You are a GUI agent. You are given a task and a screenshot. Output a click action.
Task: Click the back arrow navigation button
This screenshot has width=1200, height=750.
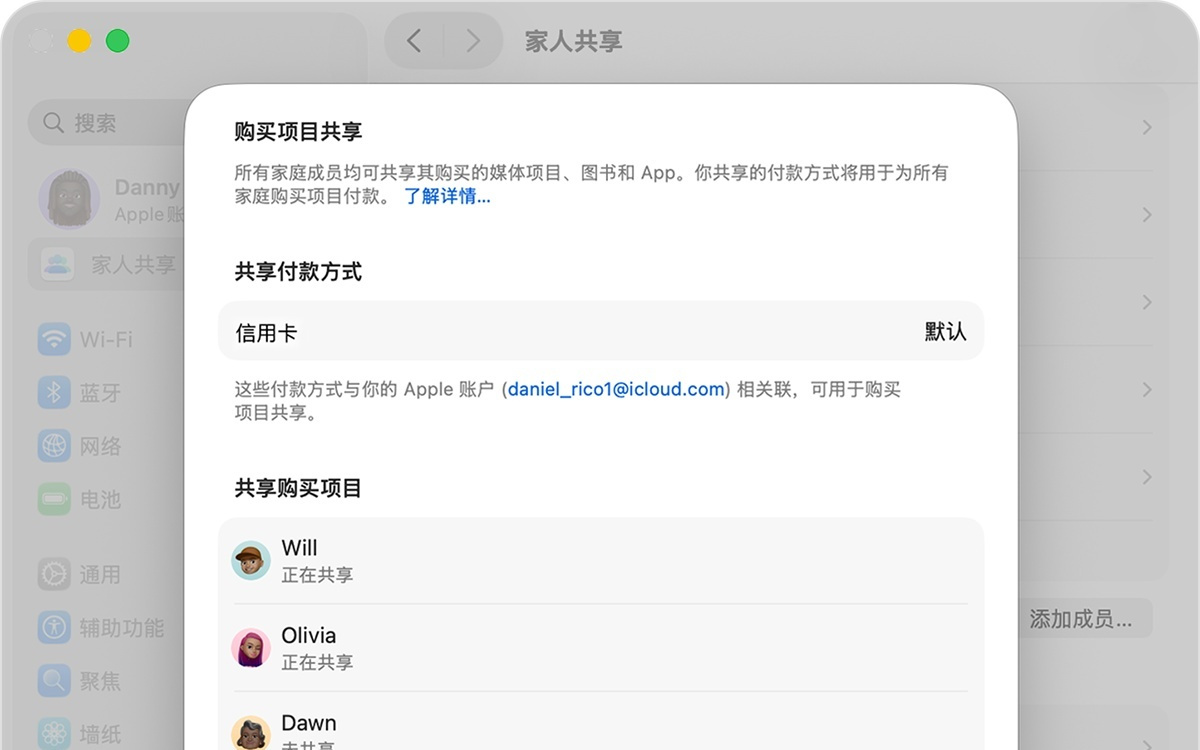tap(415, 41)
